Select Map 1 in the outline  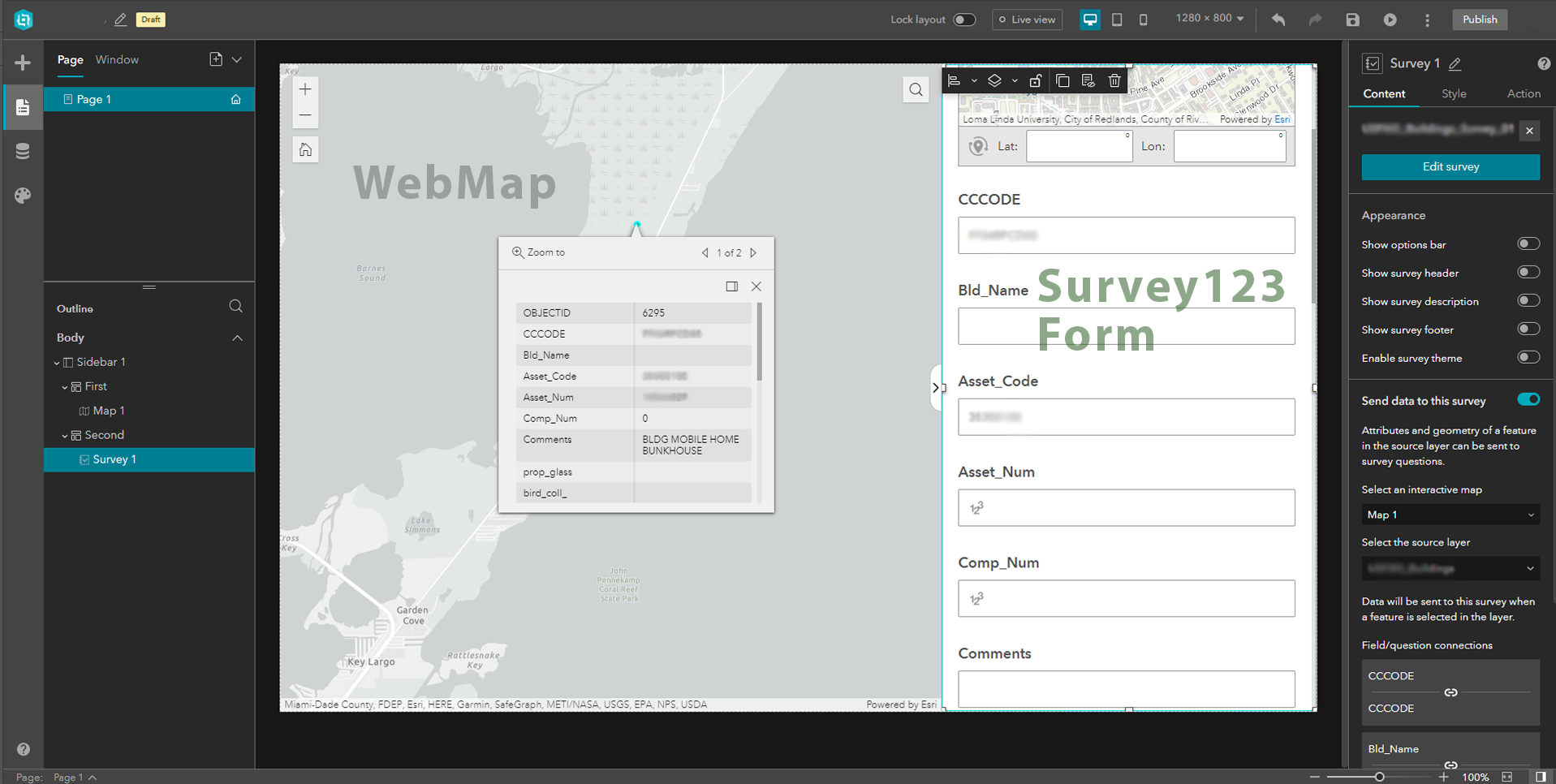tap(109, 411)
